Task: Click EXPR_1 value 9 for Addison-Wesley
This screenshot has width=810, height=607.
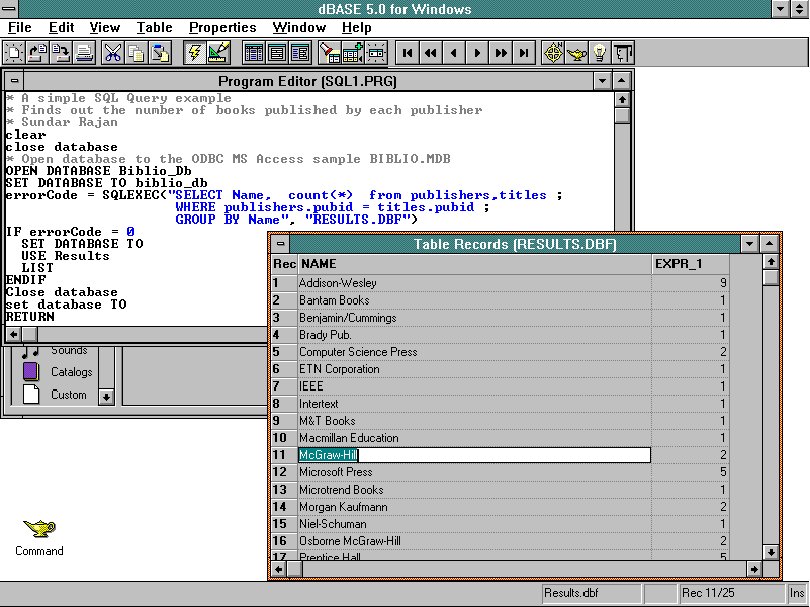Action: point(690,283)
